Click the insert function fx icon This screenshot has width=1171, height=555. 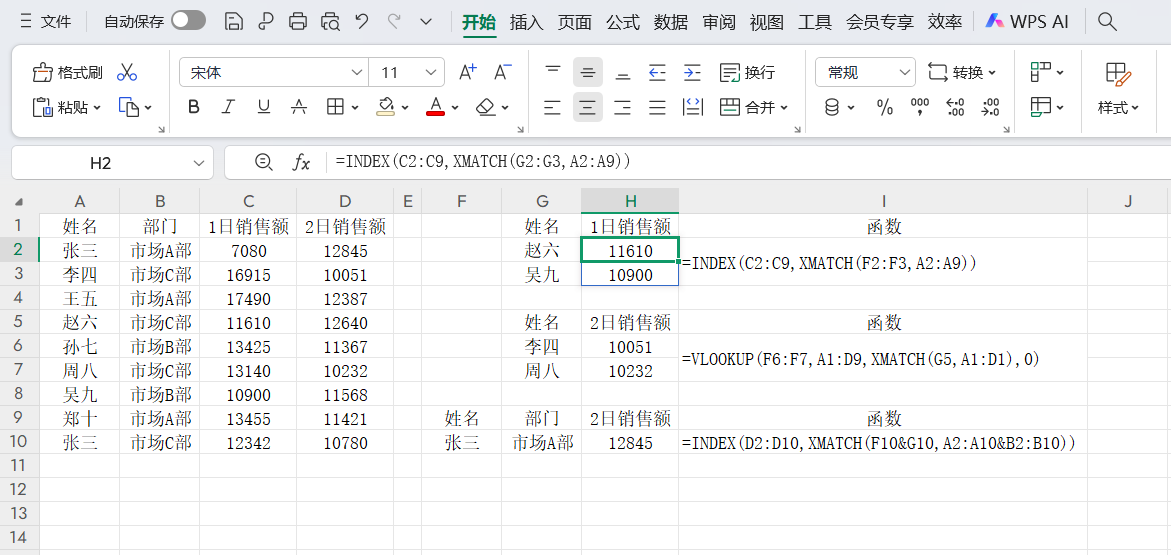(301, 162)
